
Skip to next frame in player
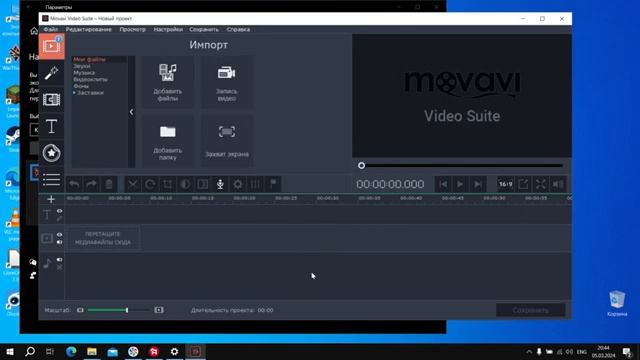[x=478, y=184]
